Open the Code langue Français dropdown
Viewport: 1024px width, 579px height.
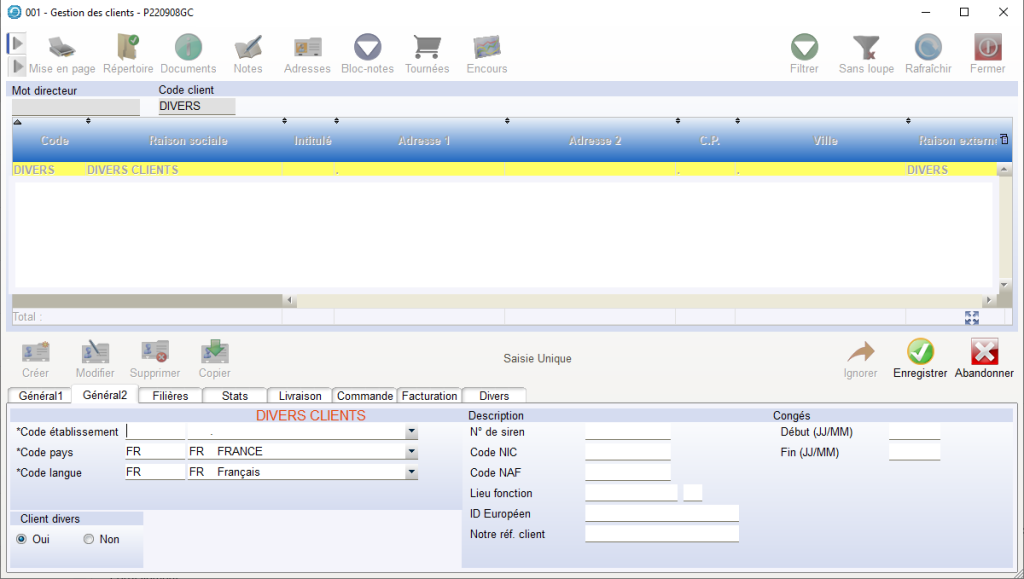(x=411, y=472)
